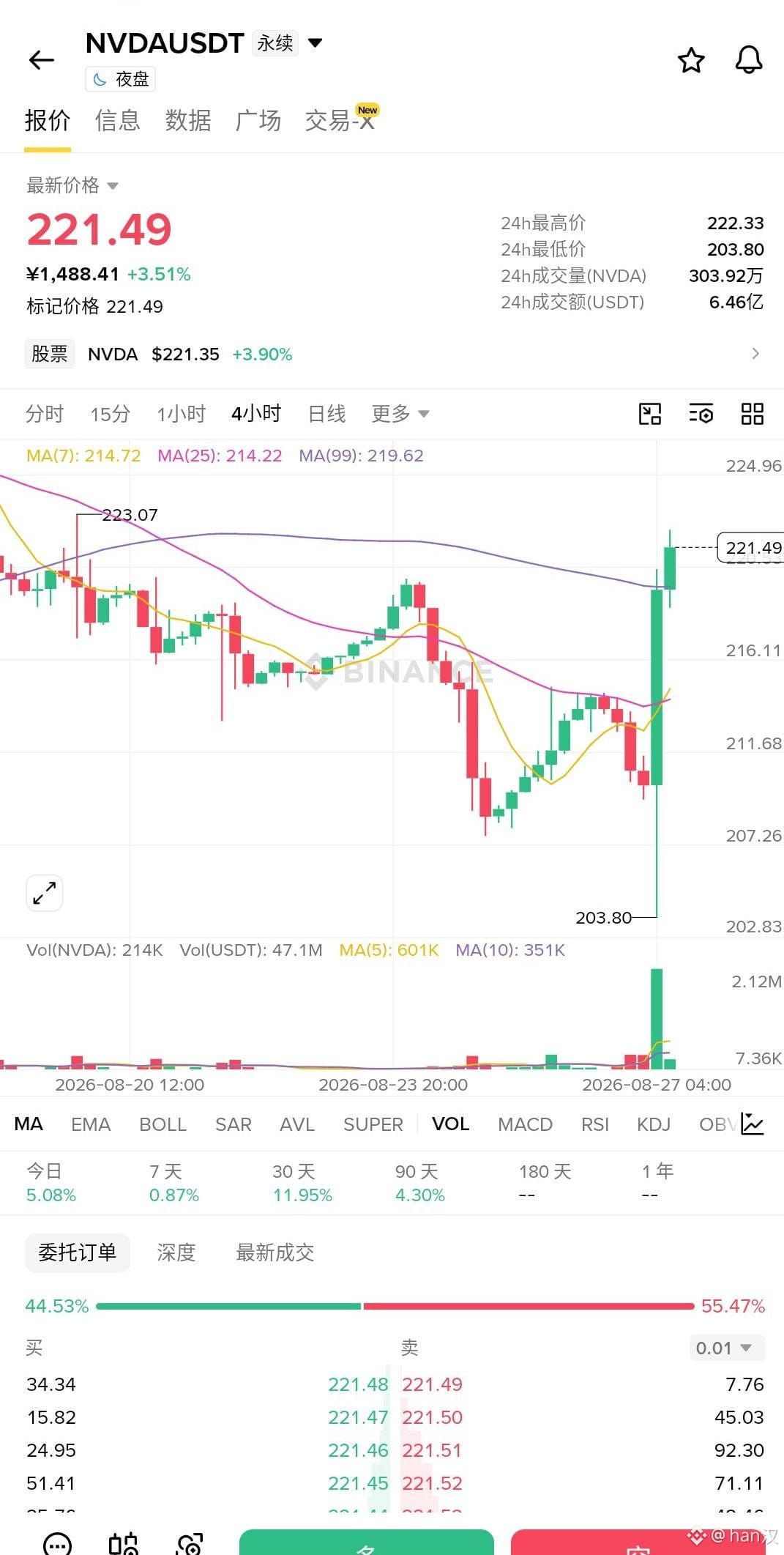Select the 分时 timeframe
This screenshot has height=1555, width=784.
point(45,414)
